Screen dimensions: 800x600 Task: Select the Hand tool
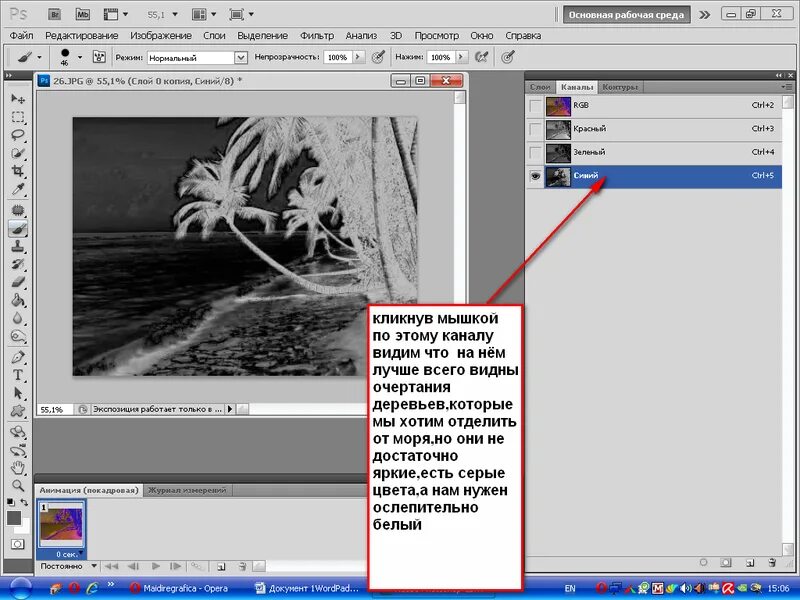pos(18,467)
